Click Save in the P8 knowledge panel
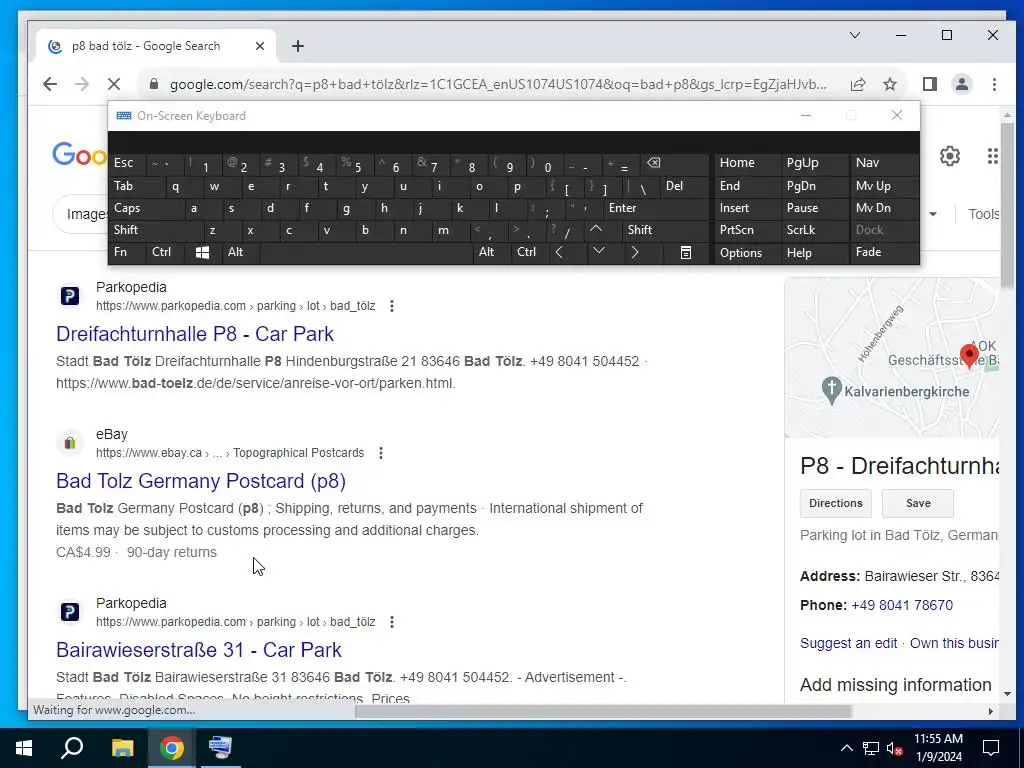Image resolution: width=1024 pixels, height=768 pixels. click(918, 503)
